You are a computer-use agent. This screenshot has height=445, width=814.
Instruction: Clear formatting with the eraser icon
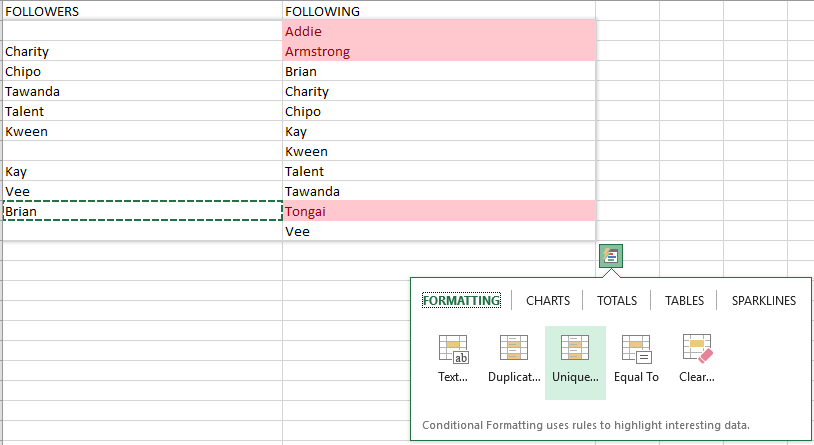pos(697,357)
